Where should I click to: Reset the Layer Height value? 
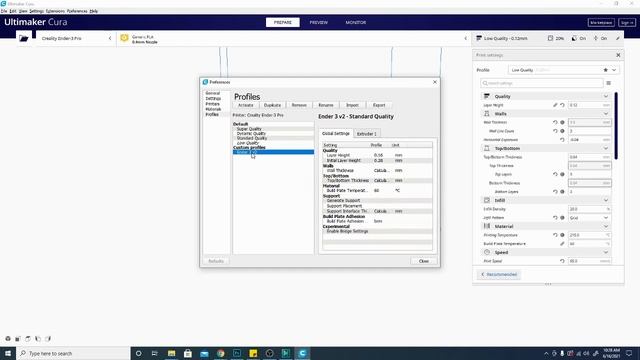(x=562, y=105)
